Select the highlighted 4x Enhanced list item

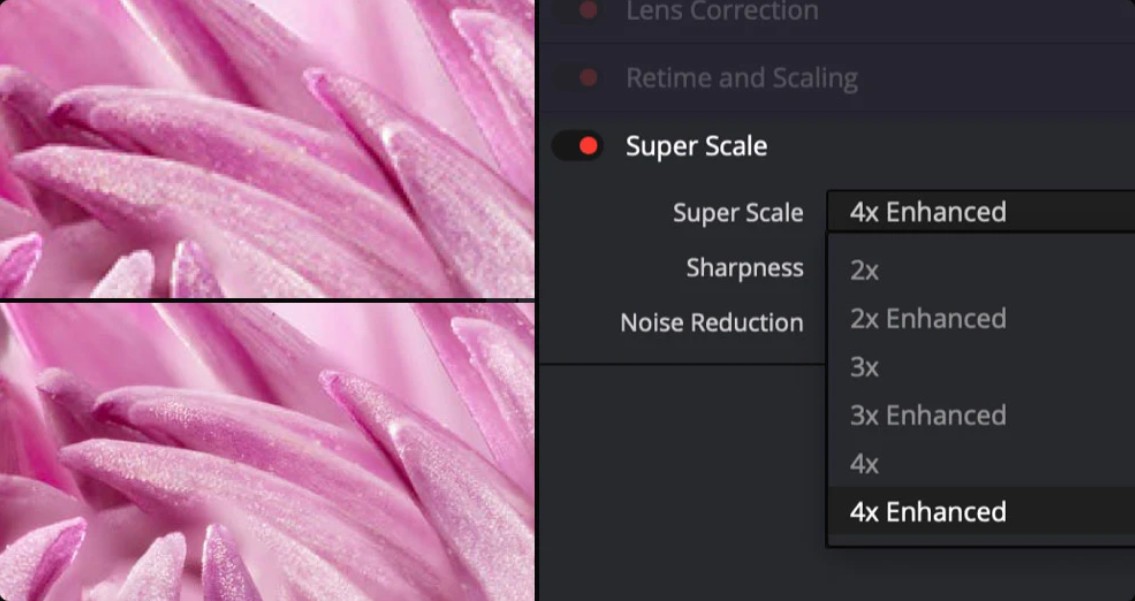click(927, 512)
